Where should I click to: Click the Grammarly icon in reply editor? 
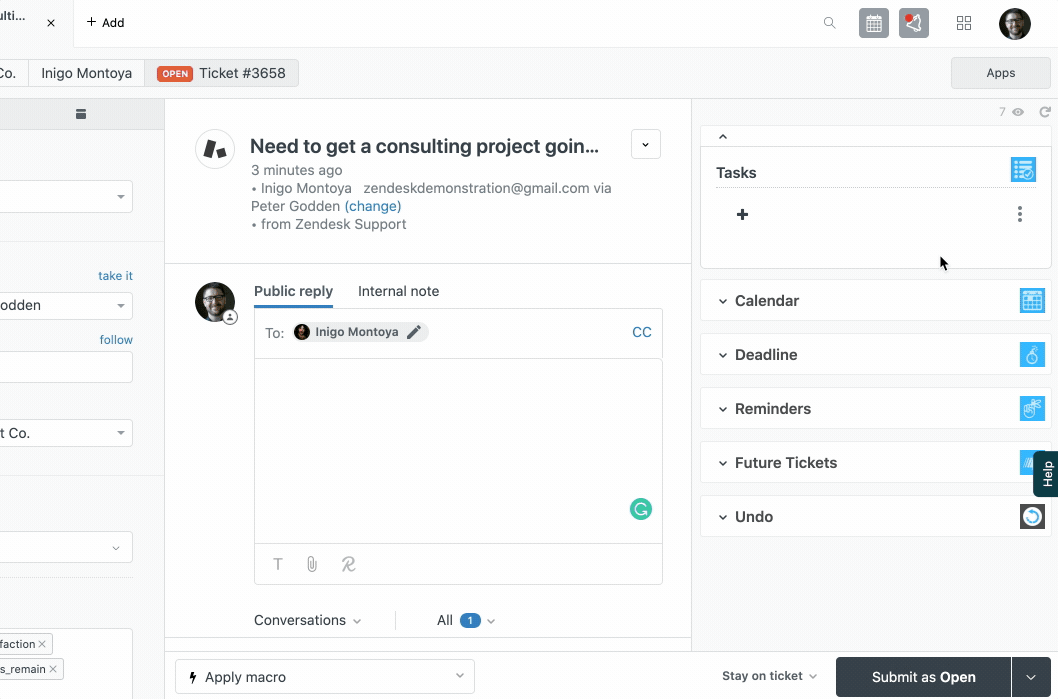(641, 509)
